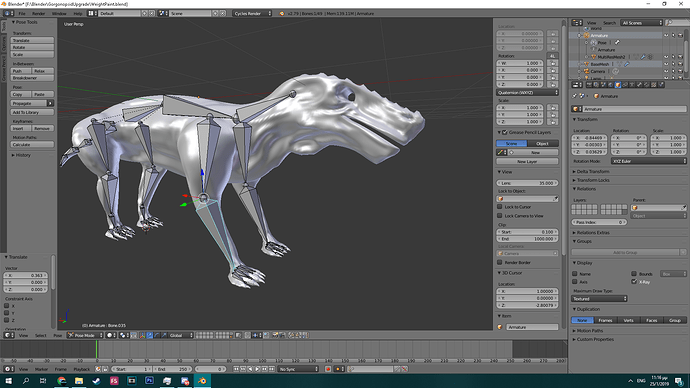Click the Render properties tab icon
Image resolution: width=690 pixels, height=388 pixels.
point(589,84)
